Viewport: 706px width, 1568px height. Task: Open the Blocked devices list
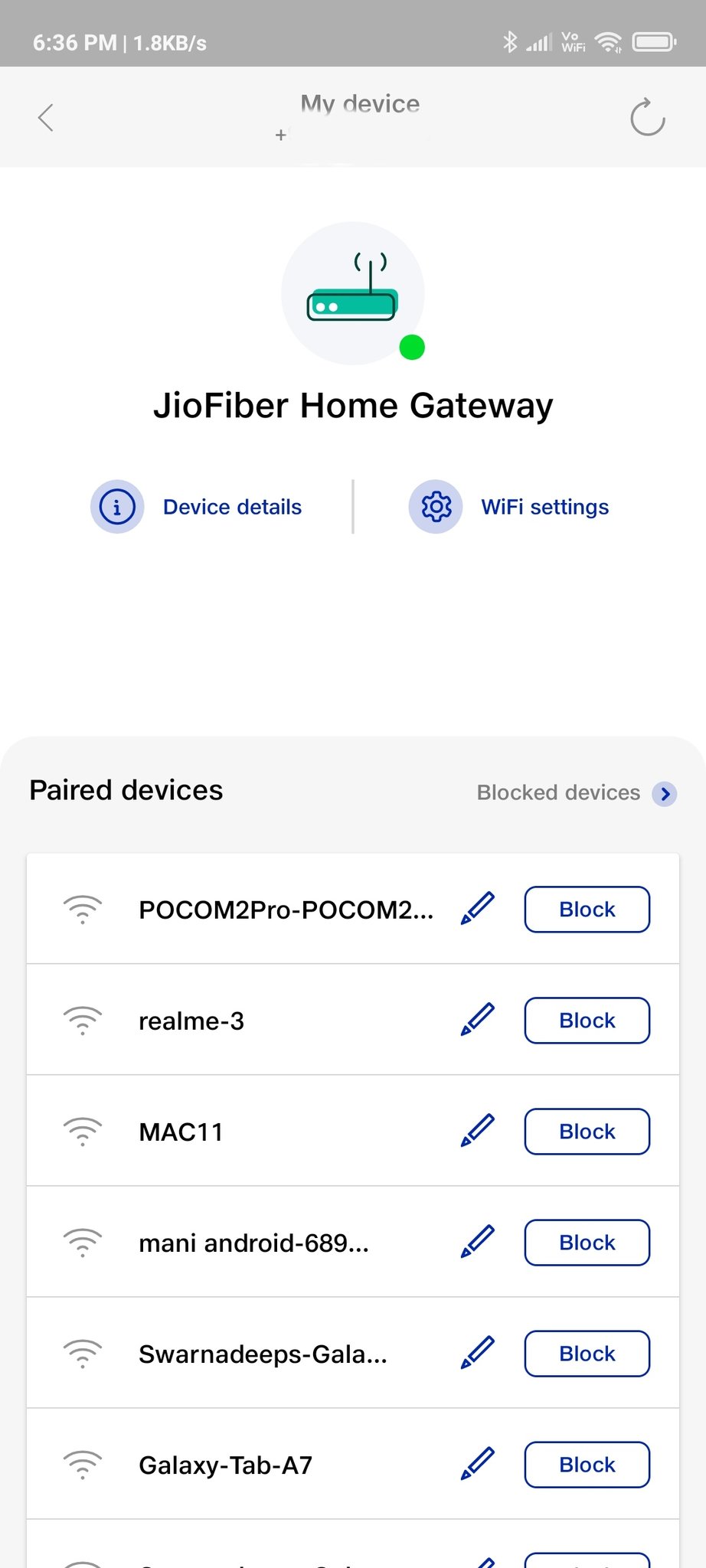[x=558, y=793]
